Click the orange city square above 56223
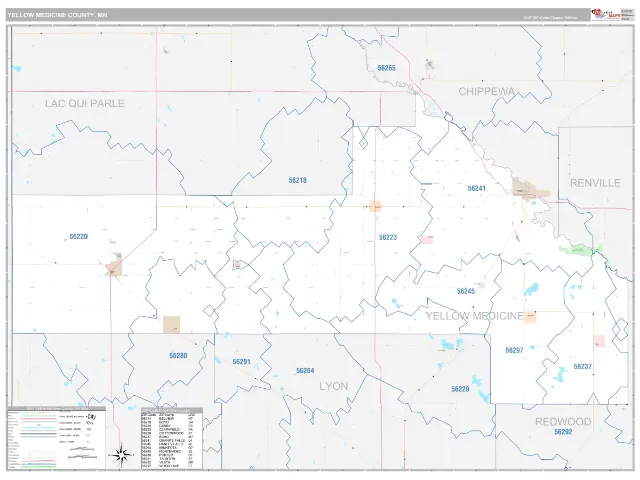Viewport: 640px width, 480px height. (375, 206)
